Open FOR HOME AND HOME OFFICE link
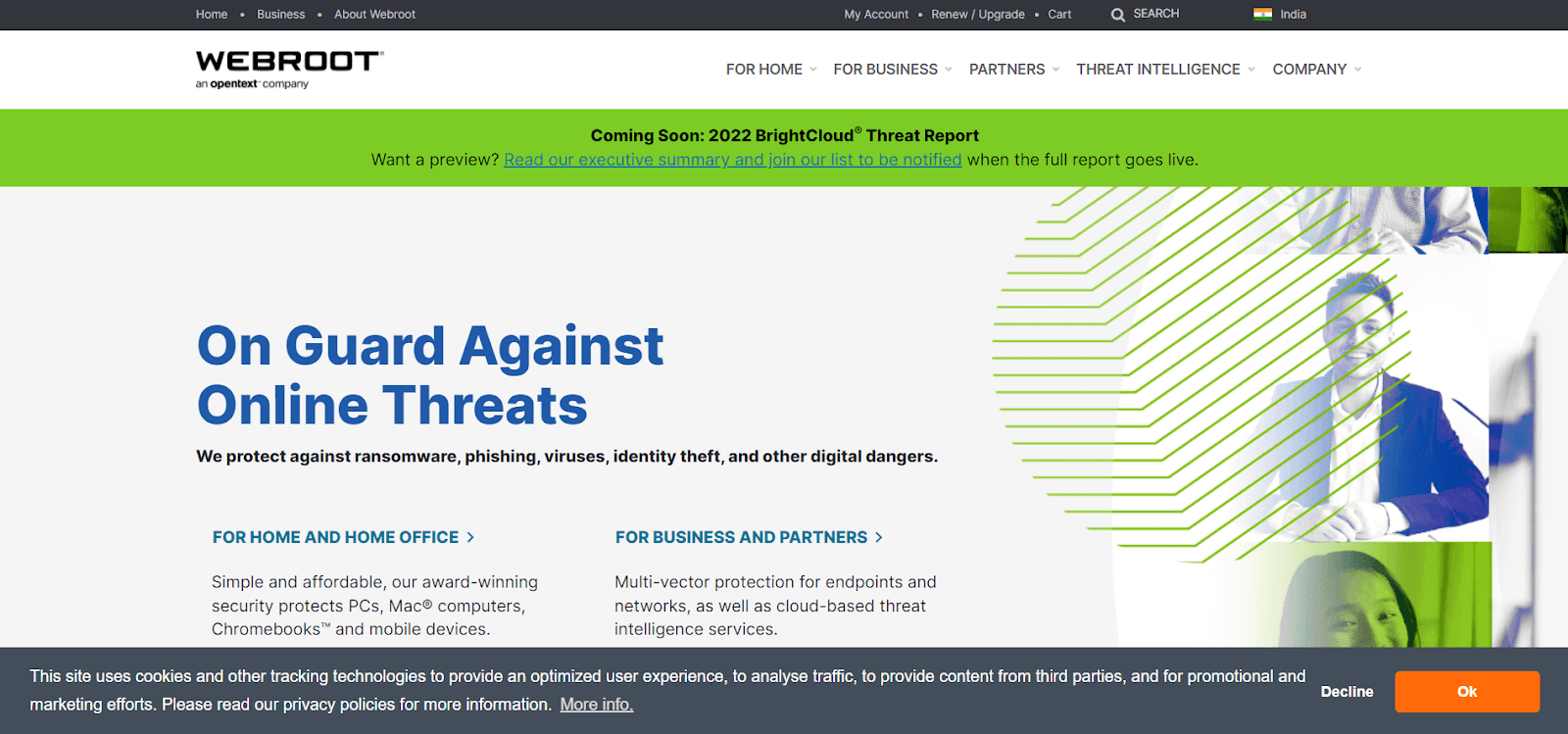 335,537
